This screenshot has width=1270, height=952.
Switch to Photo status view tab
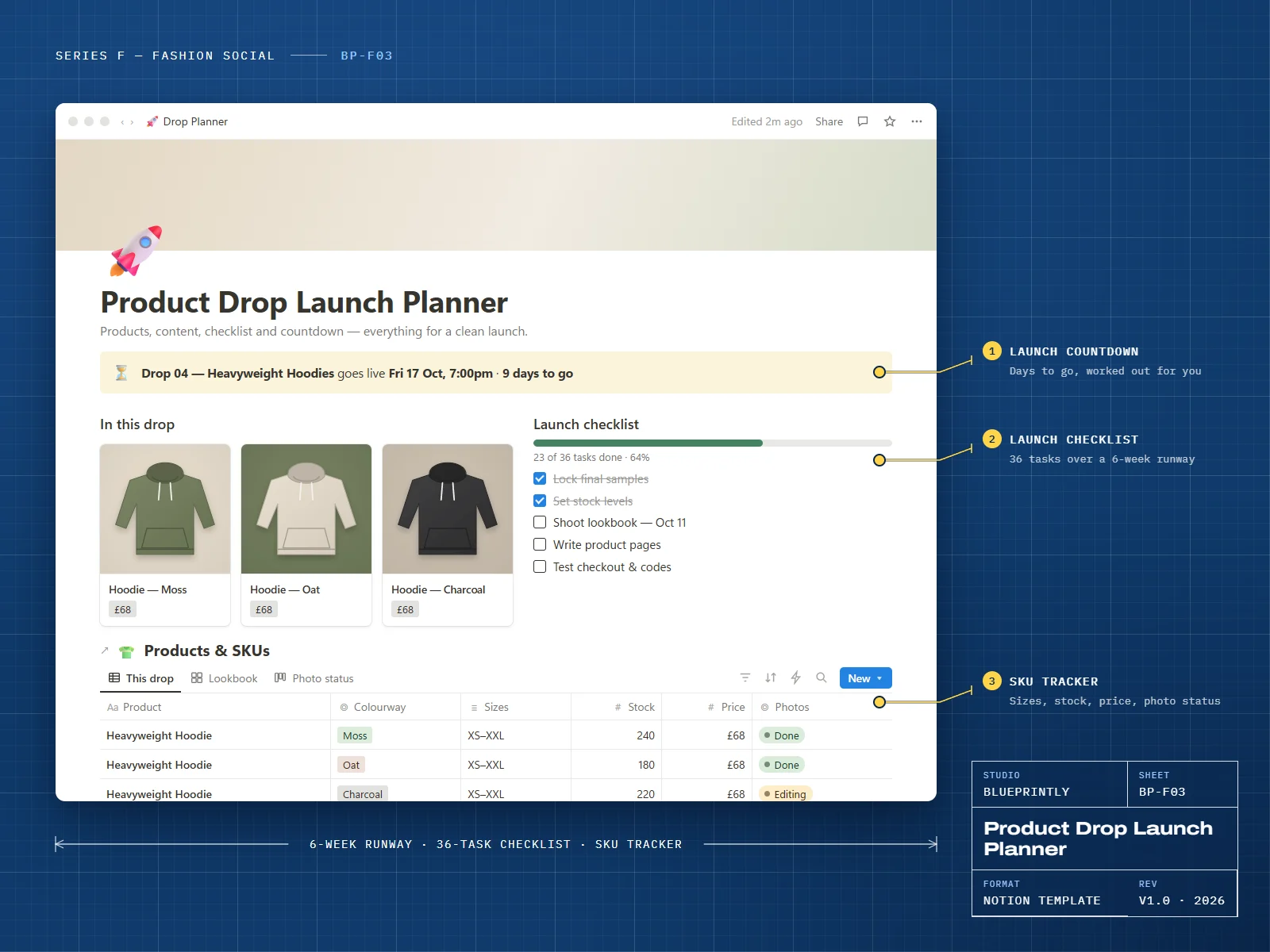(x=314, y=678)
